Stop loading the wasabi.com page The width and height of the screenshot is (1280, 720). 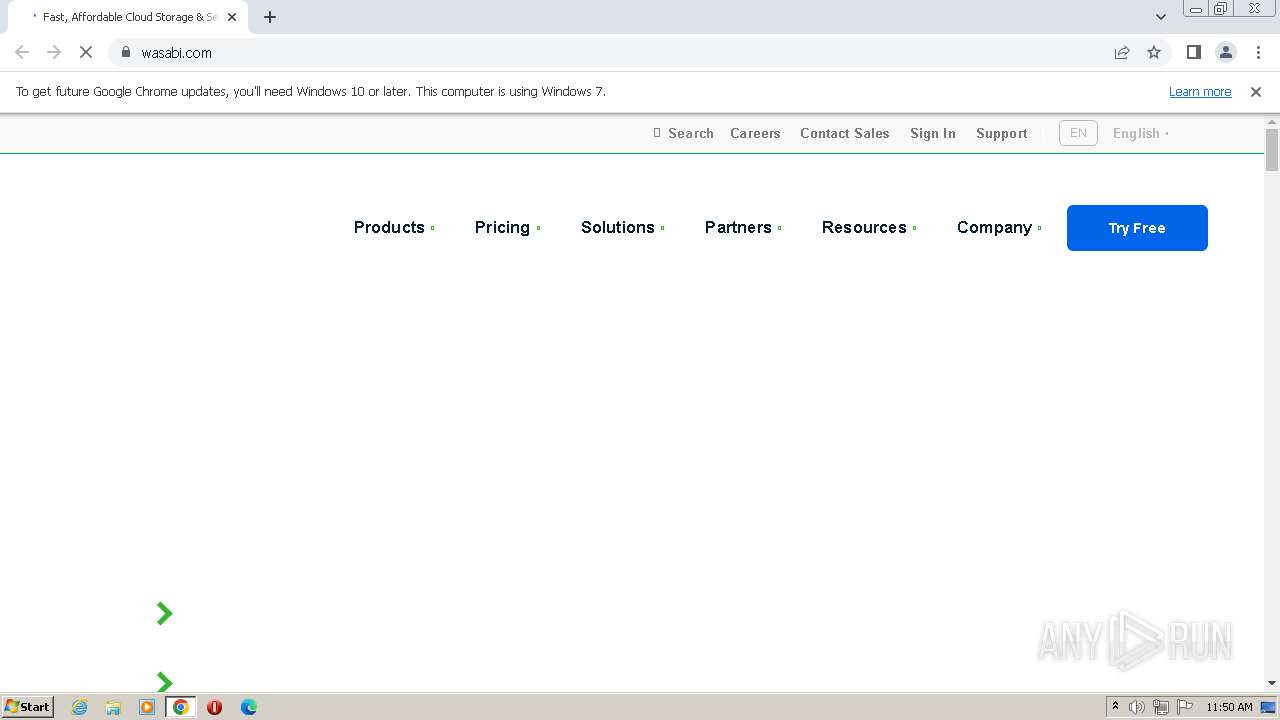point(86,52)
